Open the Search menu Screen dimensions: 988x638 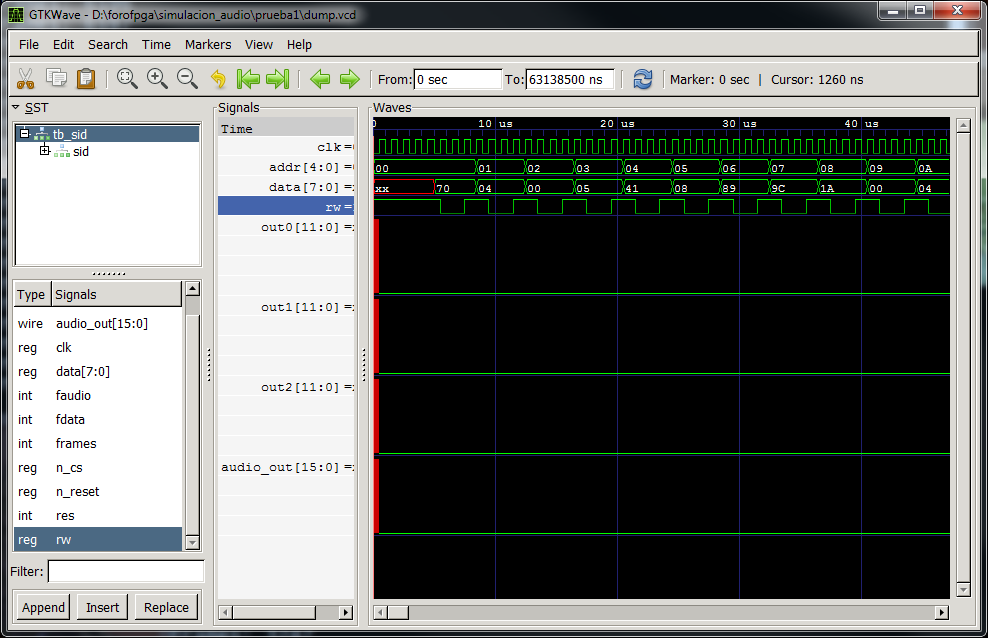tap(107, 44)
